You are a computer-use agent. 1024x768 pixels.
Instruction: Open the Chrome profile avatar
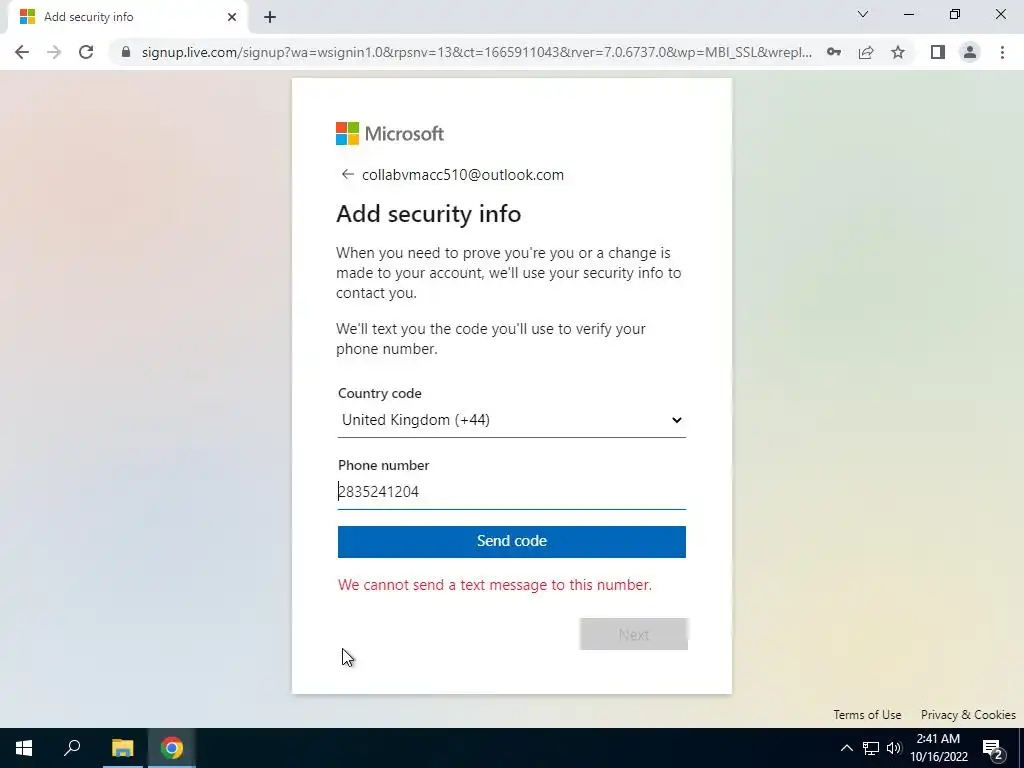click(970, 52)
